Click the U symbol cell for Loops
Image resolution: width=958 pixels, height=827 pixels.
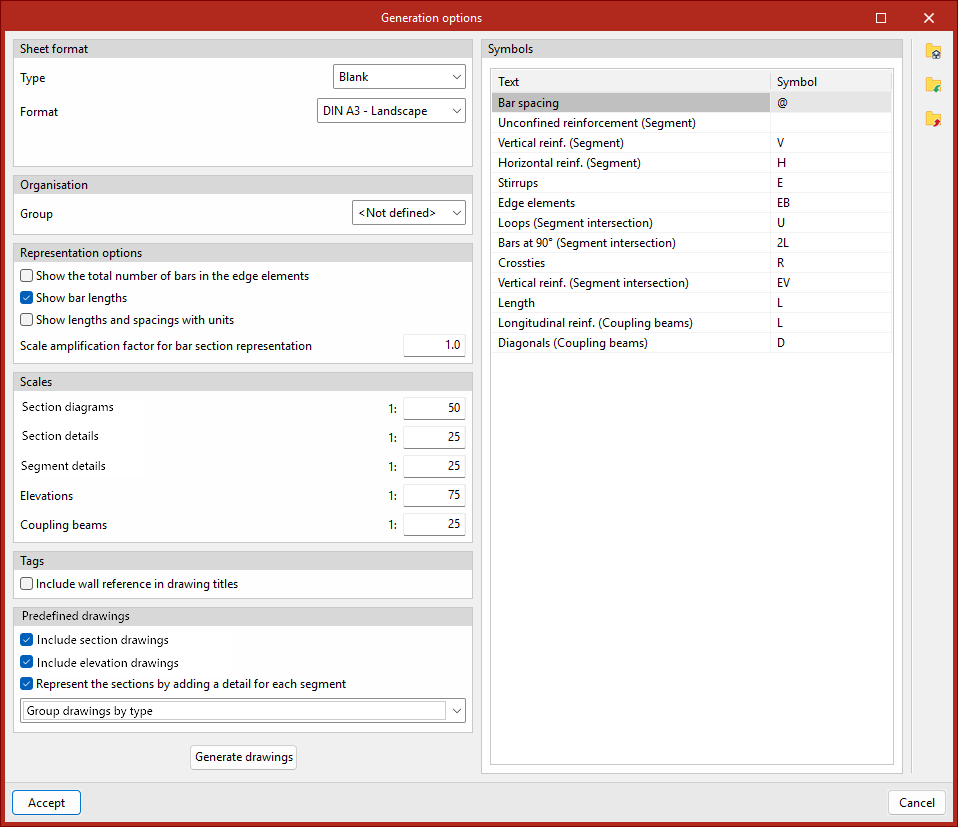coord(831,223)
